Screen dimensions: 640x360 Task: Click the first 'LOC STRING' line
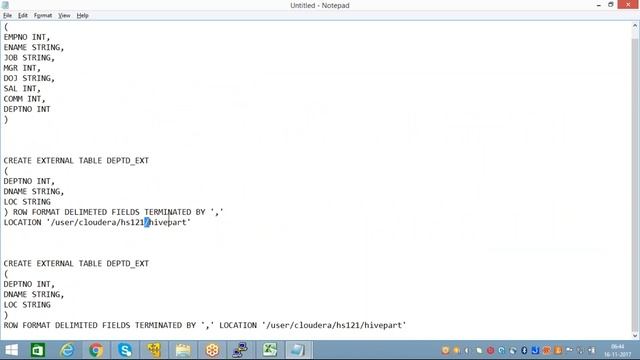(x=27, y=202)
